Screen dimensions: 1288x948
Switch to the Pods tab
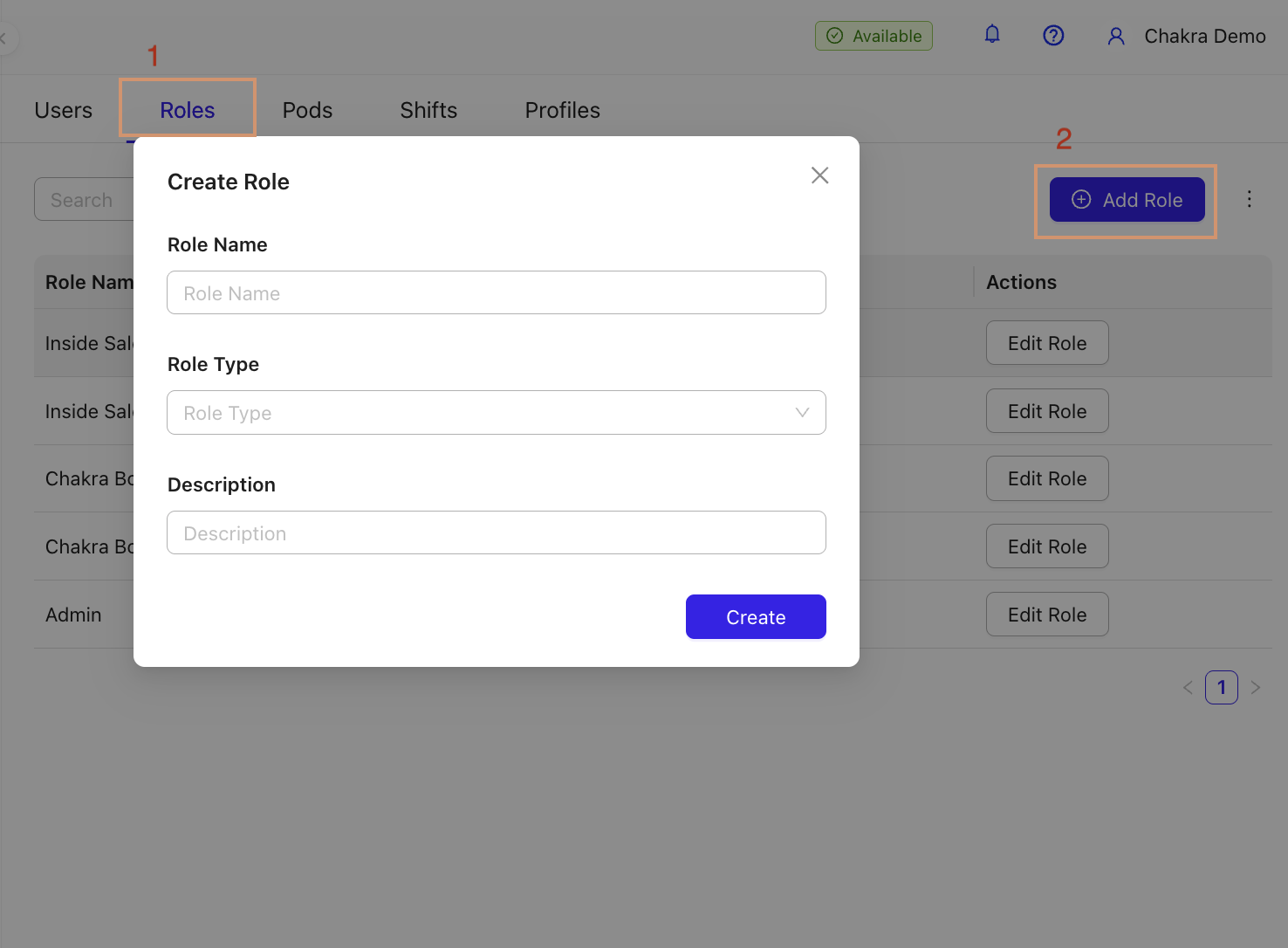point(307,110)
